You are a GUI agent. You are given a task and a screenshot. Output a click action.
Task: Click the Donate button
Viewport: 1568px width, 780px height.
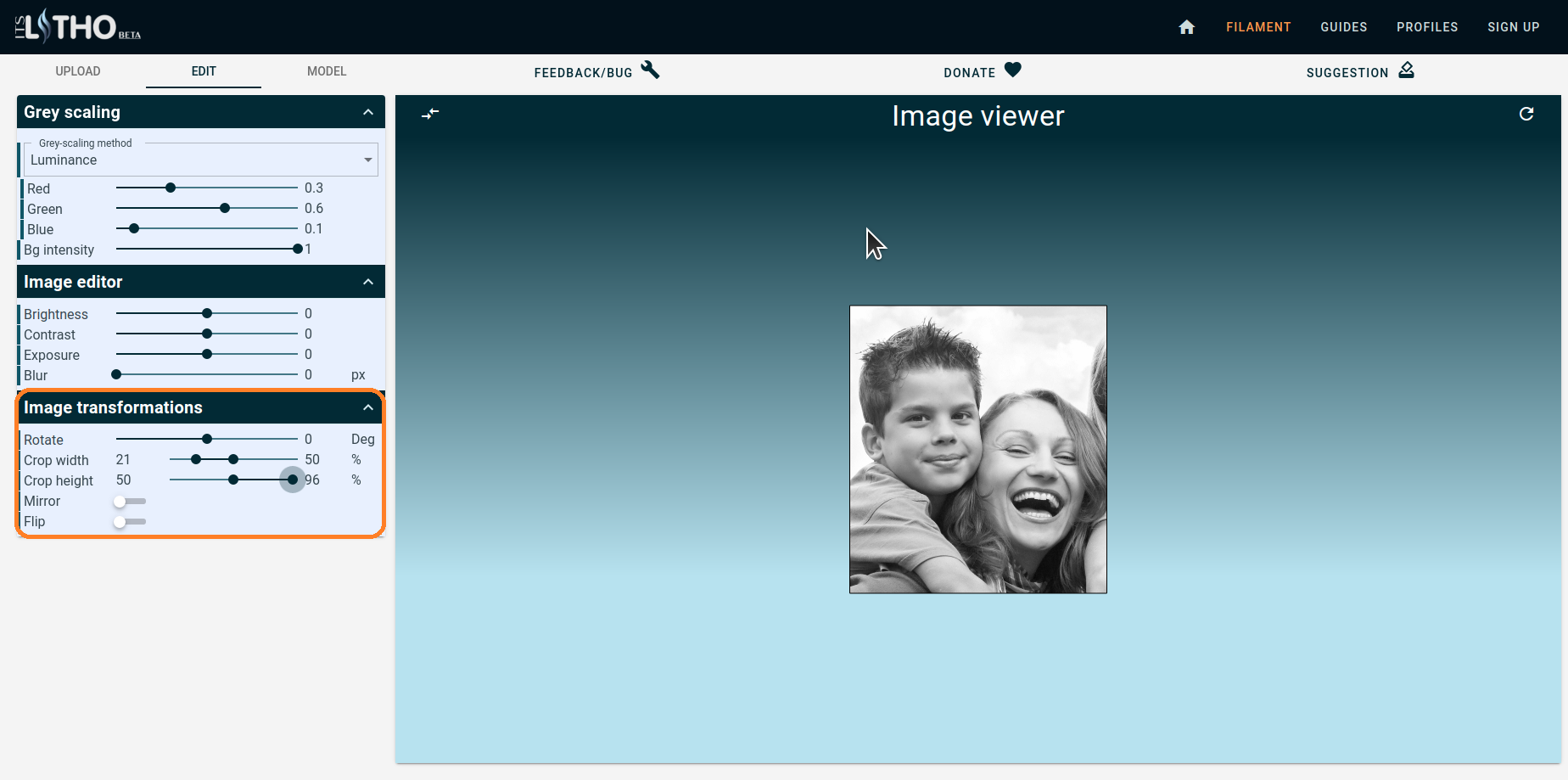[982, 72]
